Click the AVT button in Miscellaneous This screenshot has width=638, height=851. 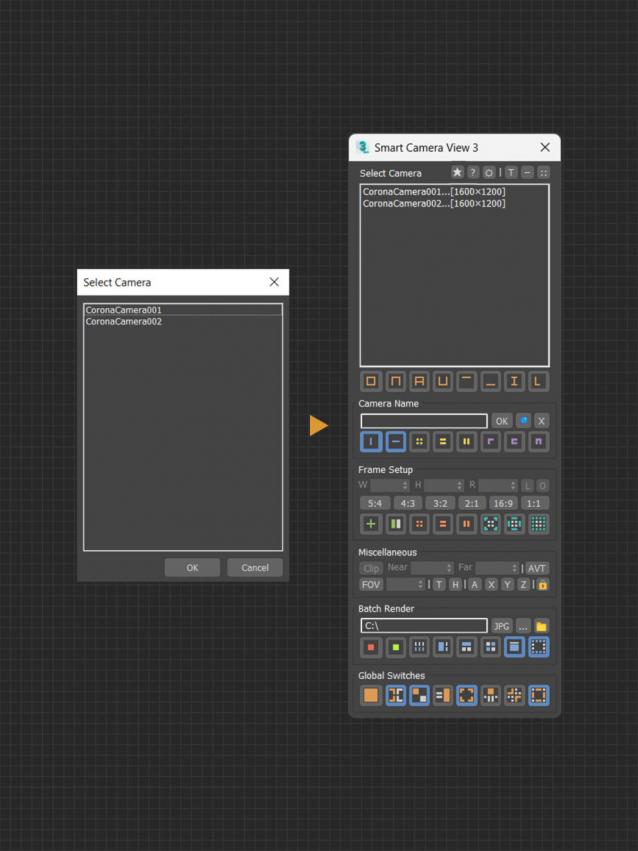coord(537,568)
